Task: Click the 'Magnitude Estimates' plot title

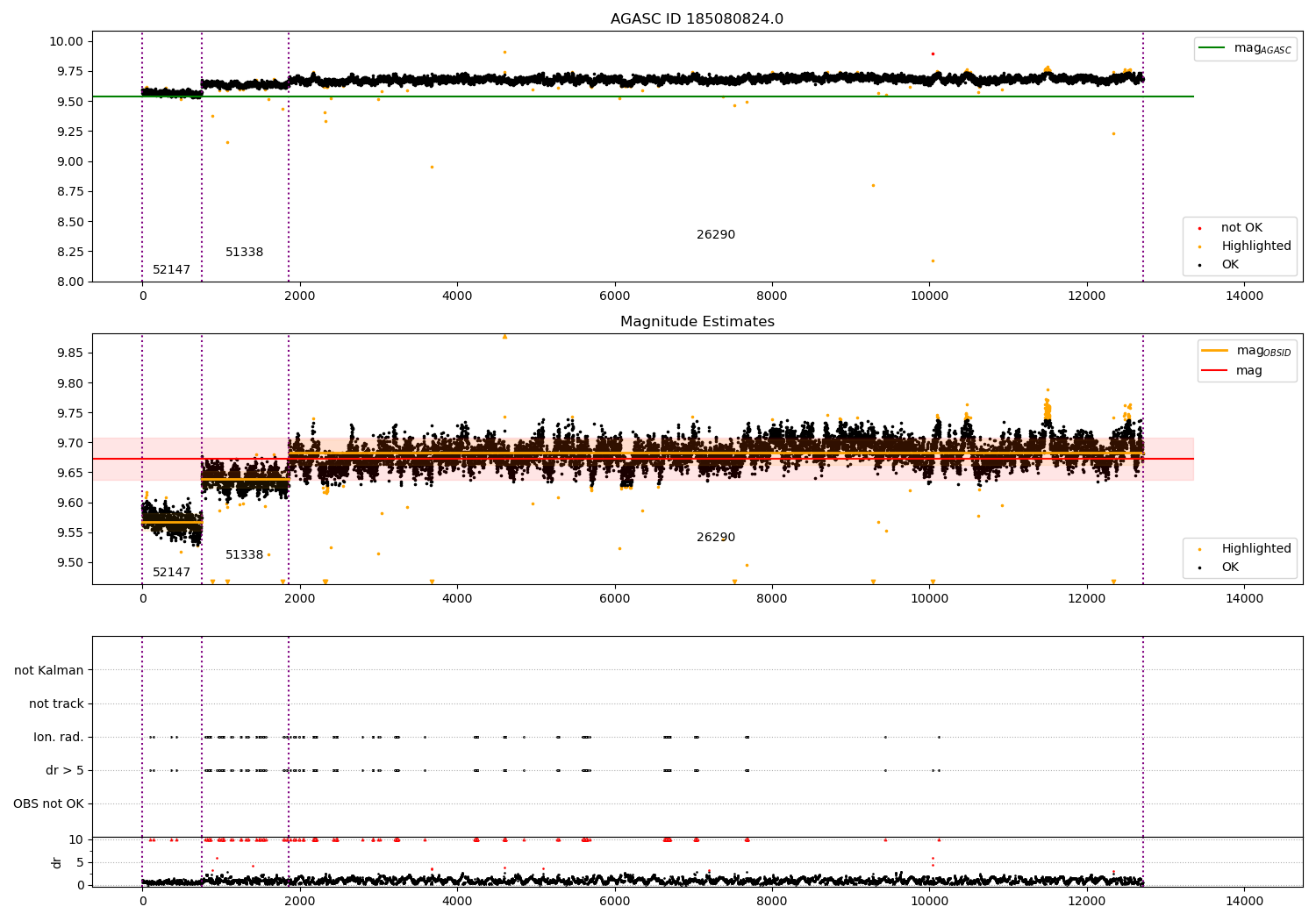Action: (697, 322)
